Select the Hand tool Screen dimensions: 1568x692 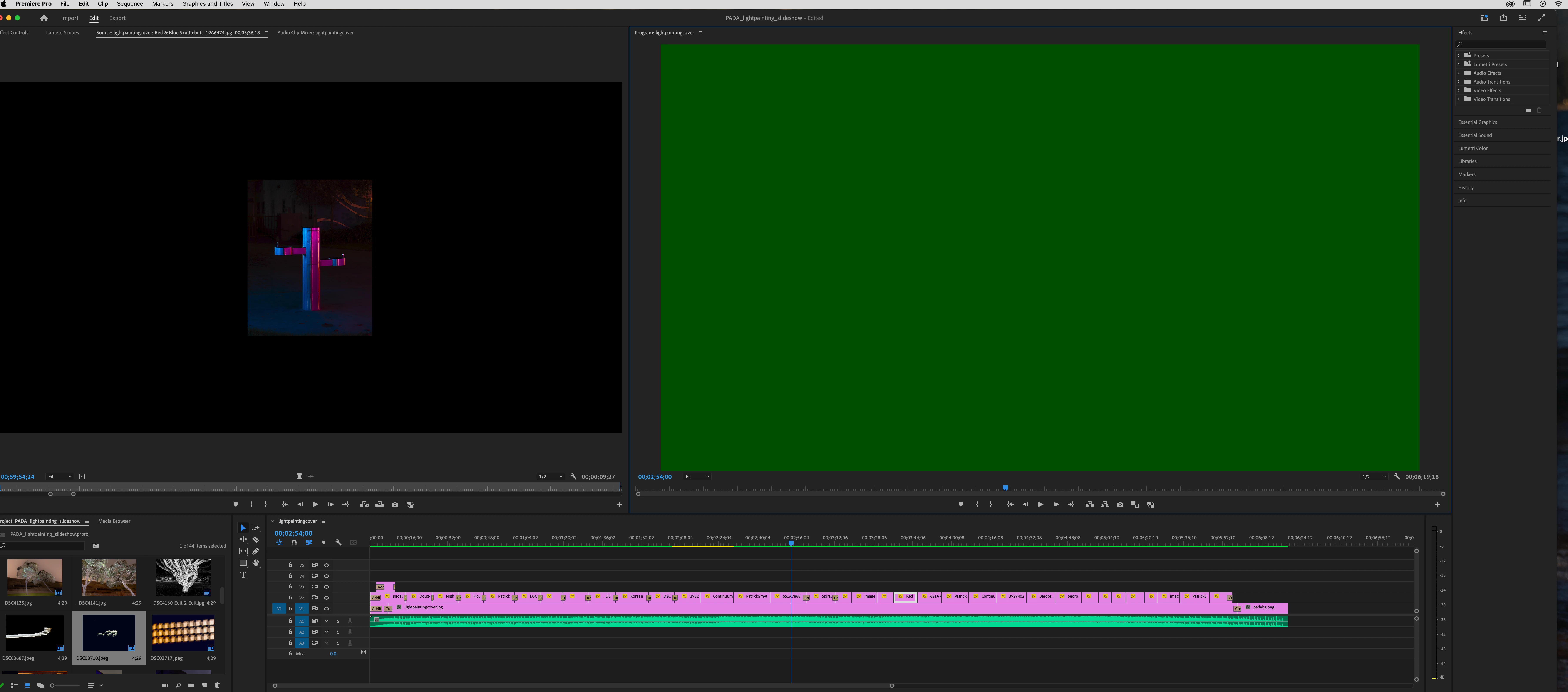click(x=256, y=563)
